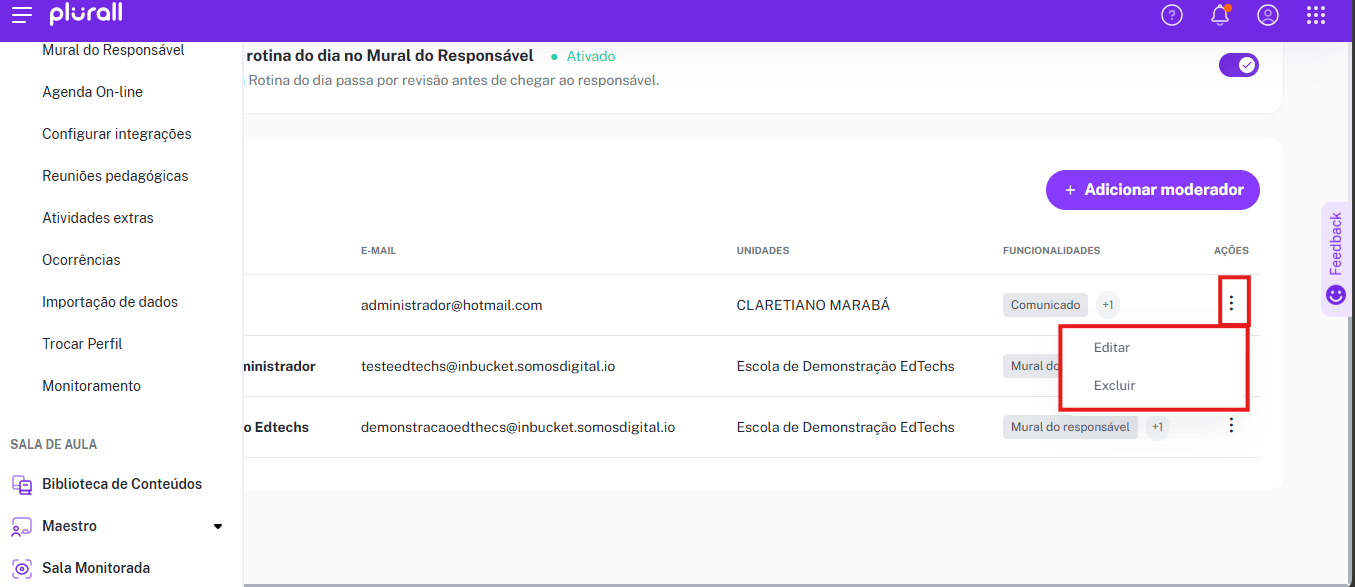Click Sala Monitorada link
The height and width of the screenshot is (587, 1355).
click(x=96, y=568)
